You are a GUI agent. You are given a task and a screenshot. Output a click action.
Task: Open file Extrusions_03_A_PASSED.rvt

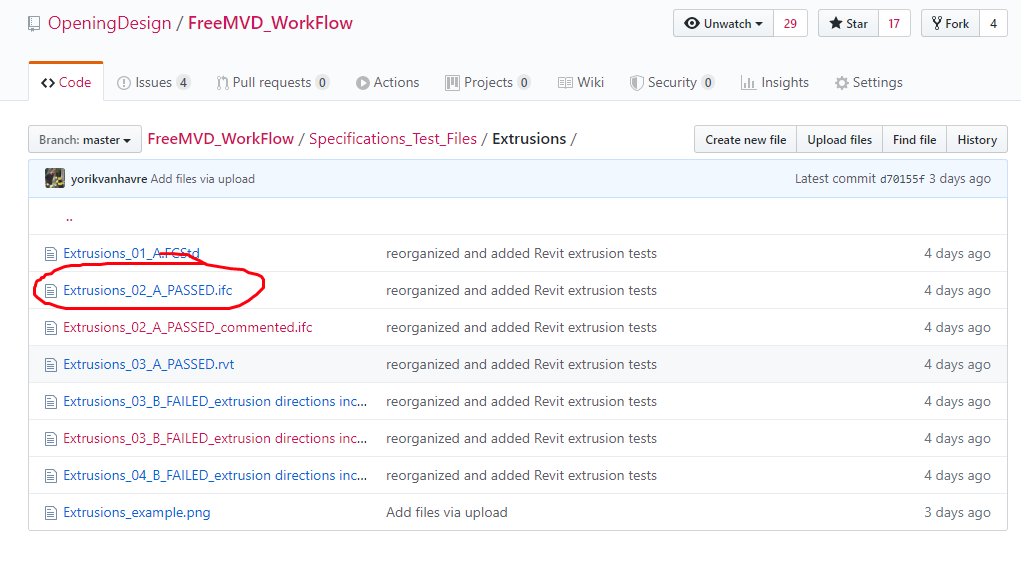tap(148, 365)
